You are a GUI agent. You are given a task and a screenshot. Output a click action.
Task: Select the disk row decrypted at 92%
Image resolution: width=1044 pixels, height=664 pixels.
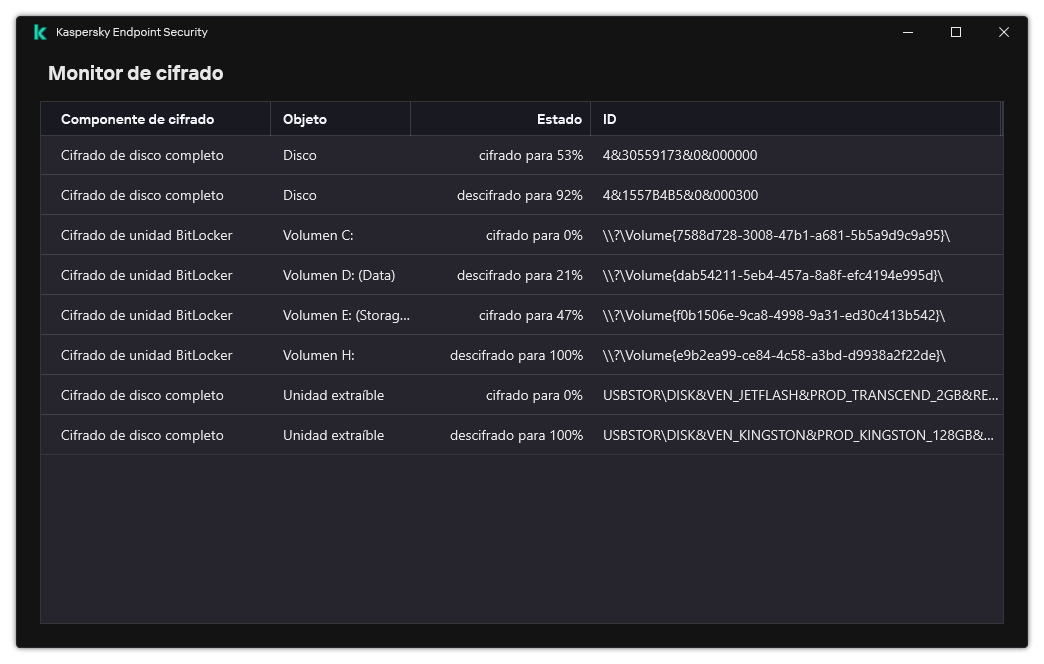[x=142, y=195]
